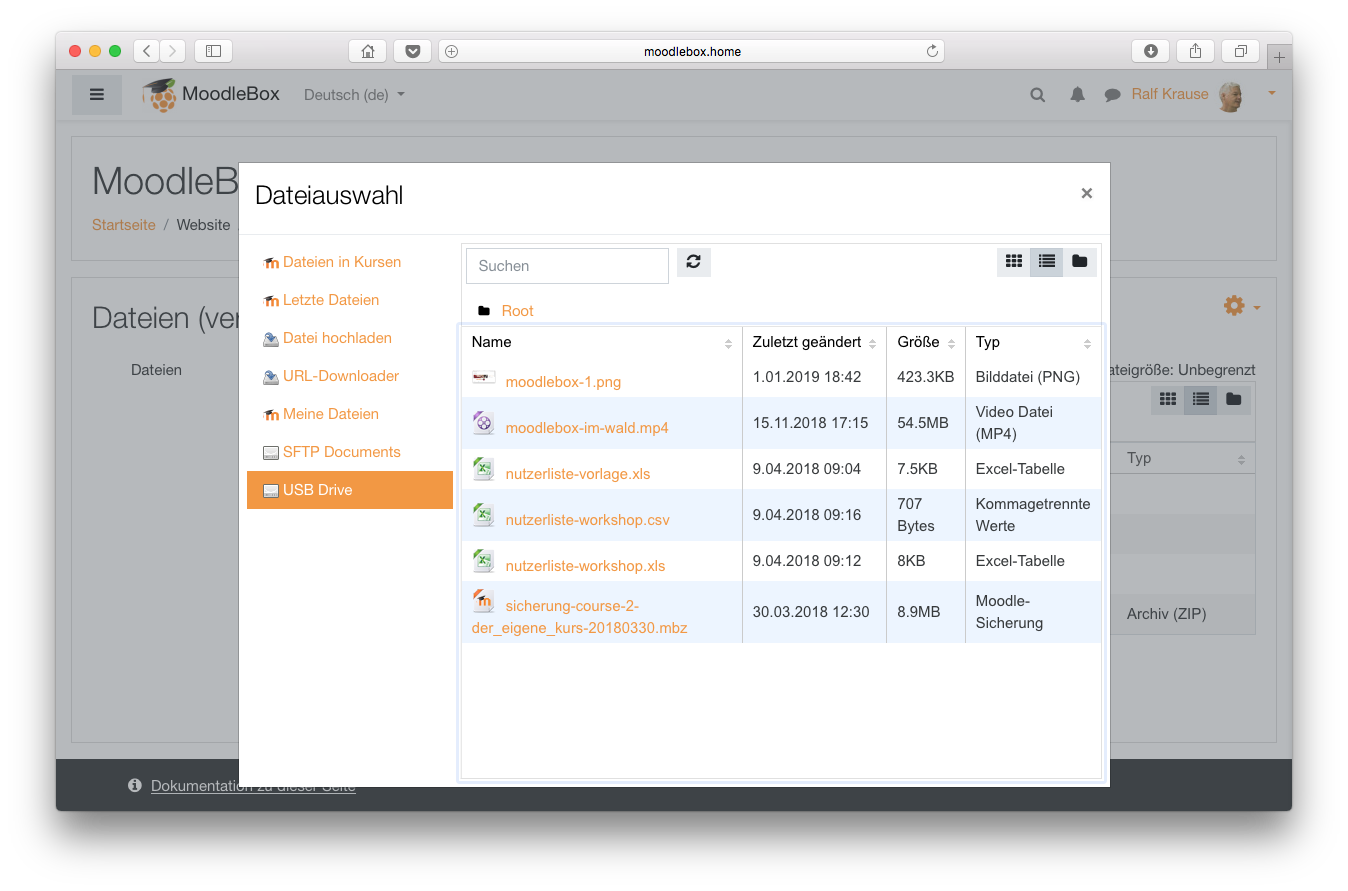Screen dimensions: 1348x891
Task: Click the 1.01.2019 18:42 date cell
Action: (x=815, y=377)
